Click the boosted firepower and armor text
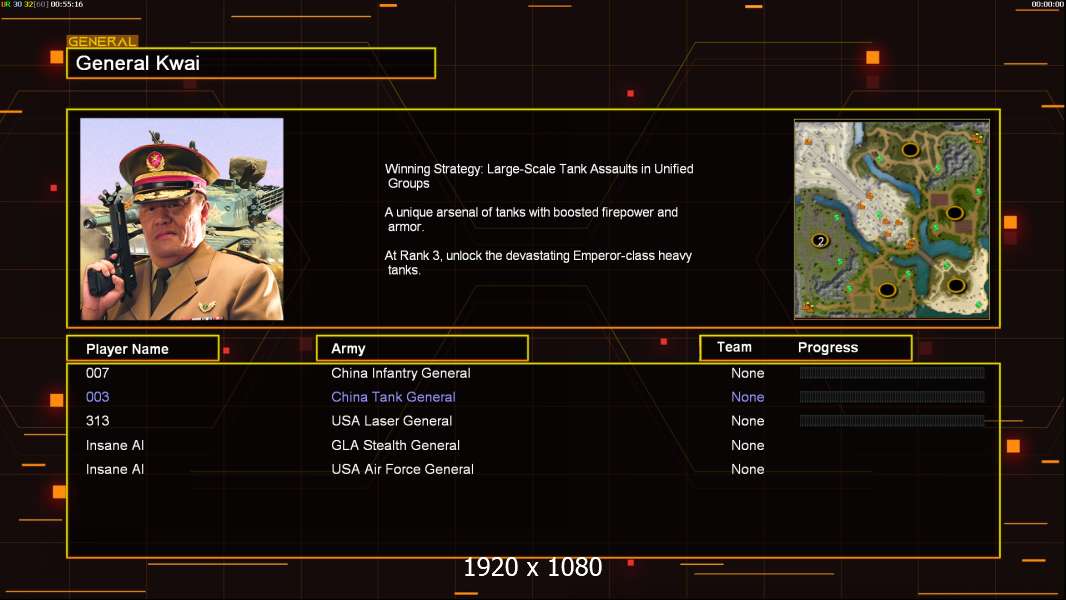Viewport: 1066px width, 600px height. coord(531,219)
